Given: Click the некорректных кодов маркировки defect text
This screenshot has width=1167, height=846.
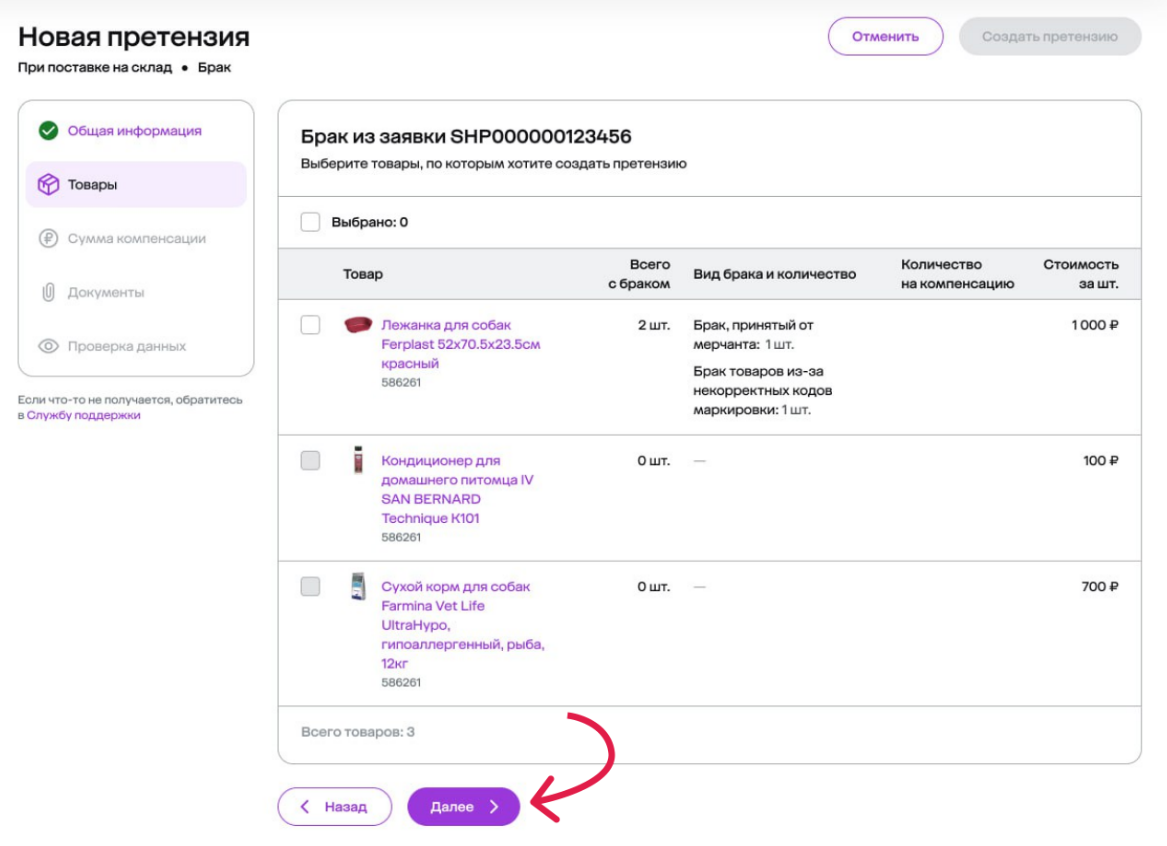Looking at the screenshot, I should click(762, 400).
